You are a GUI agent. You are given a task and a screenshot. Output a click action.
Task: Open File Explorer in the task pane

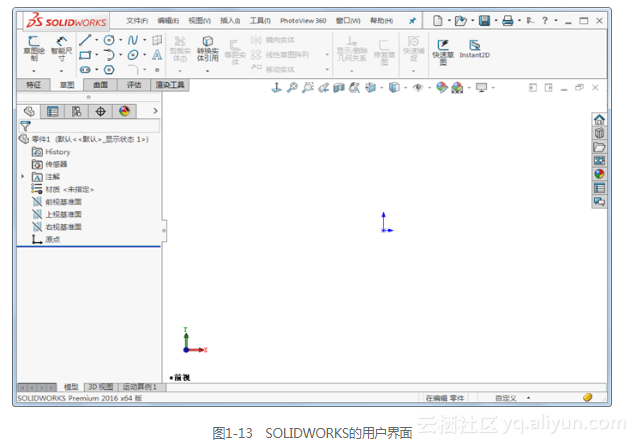599,147
